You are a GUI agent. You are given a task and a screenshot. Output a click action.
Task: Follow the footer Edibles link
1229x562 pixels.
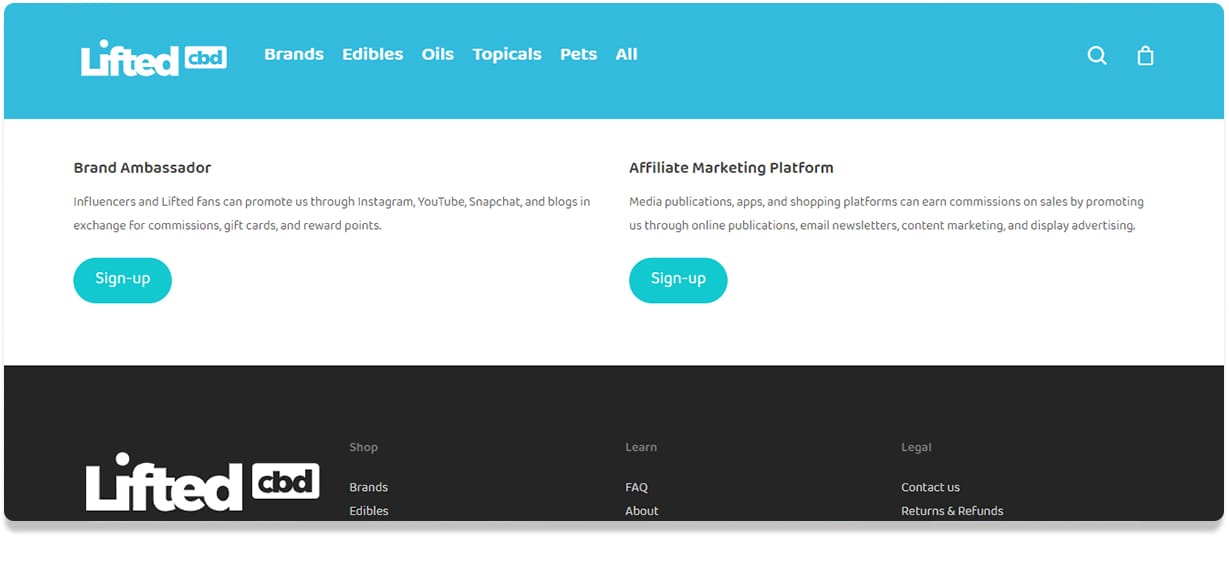369,511
